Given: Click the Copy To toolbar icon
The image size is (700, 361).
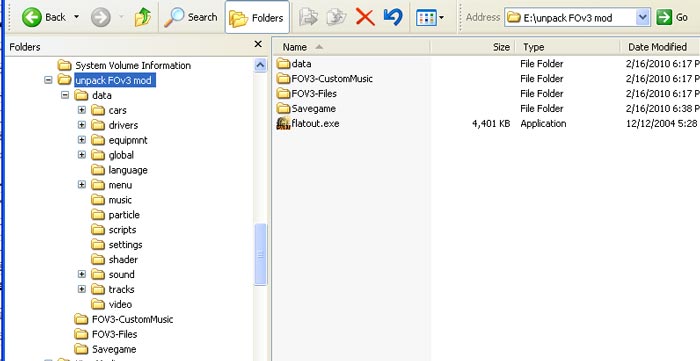Looking at the screenshot, I should click(336, 17).
